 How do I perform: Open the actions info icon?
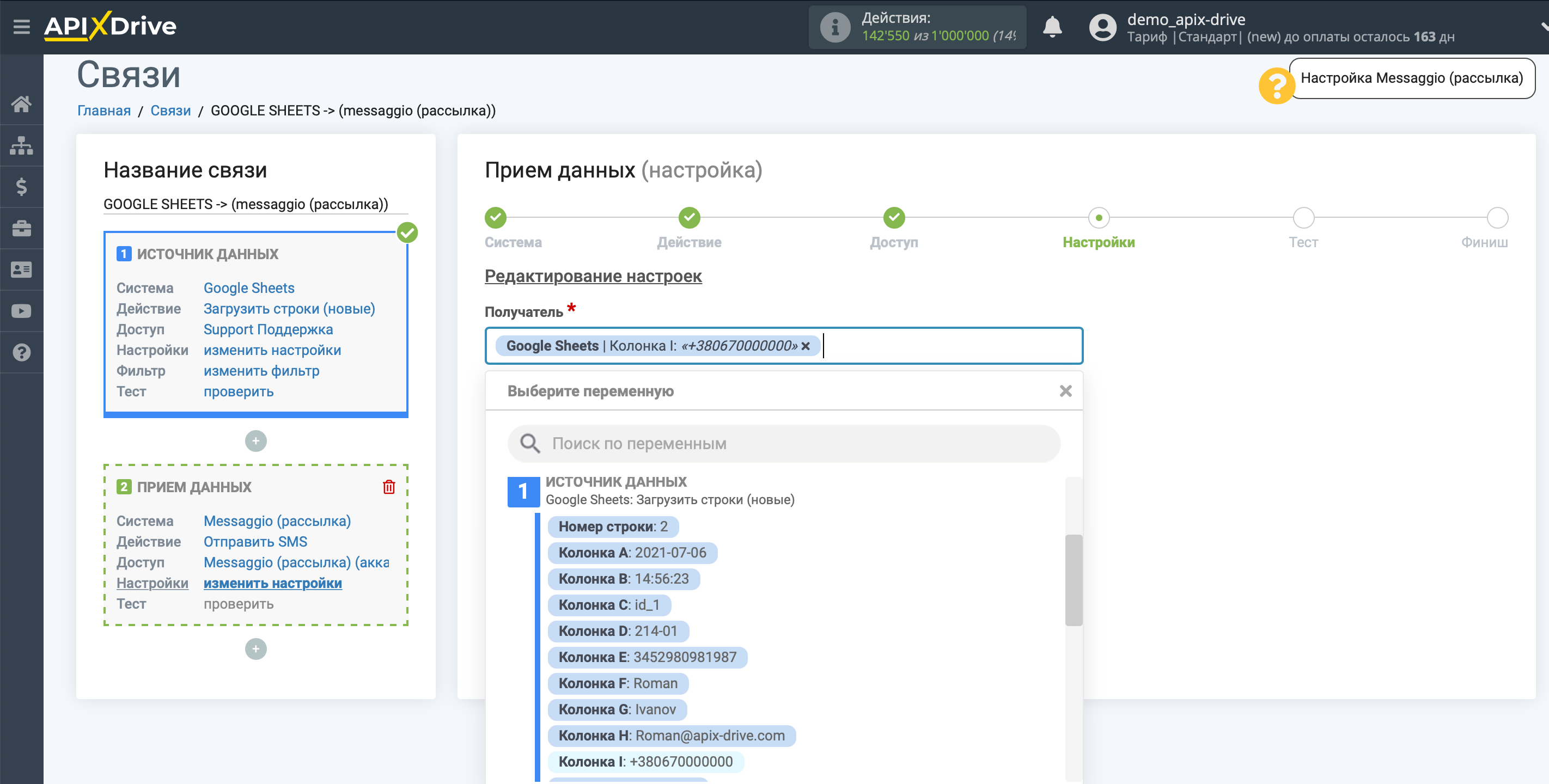pyautogui.click(x=836, y=27)
